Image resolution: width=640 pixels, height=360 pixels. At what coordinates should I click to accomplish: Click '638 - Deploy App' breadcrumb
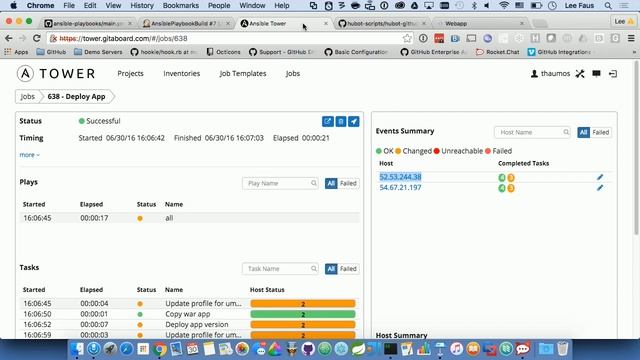[x=76, y=97]
